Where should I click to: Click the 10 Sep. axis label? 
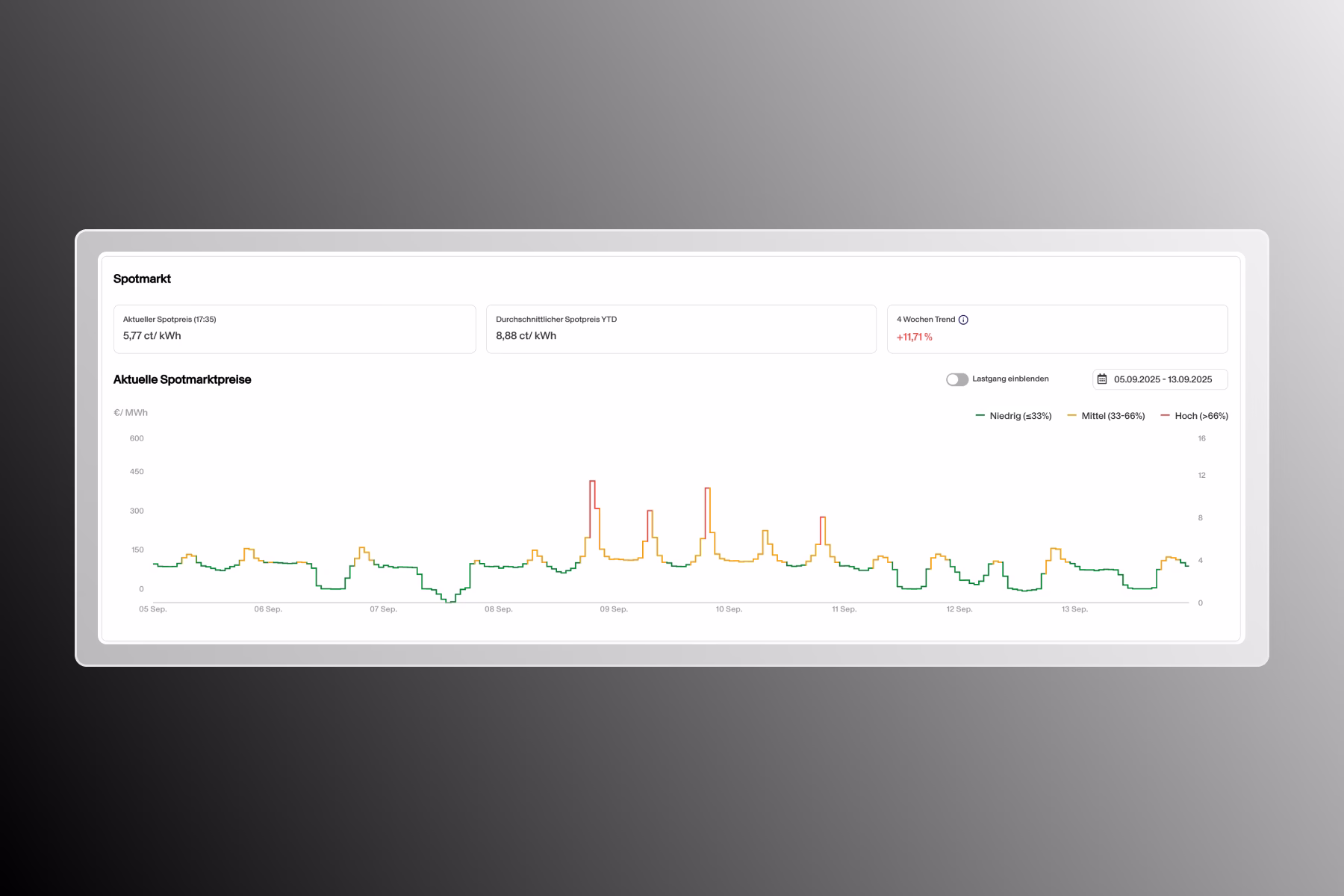729,609
